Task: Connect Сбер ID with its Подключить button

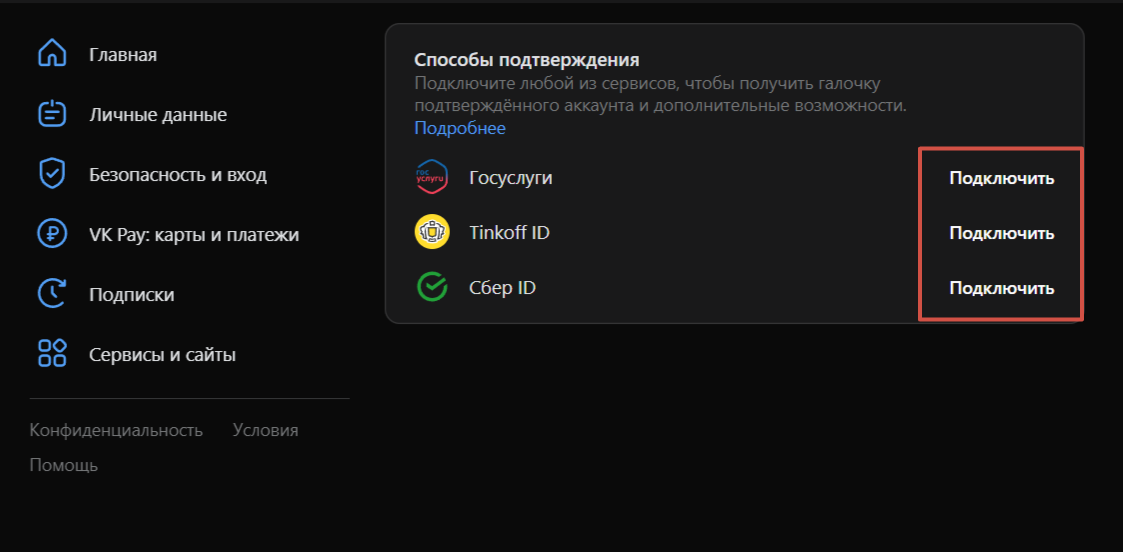Action: point(1001,289)
